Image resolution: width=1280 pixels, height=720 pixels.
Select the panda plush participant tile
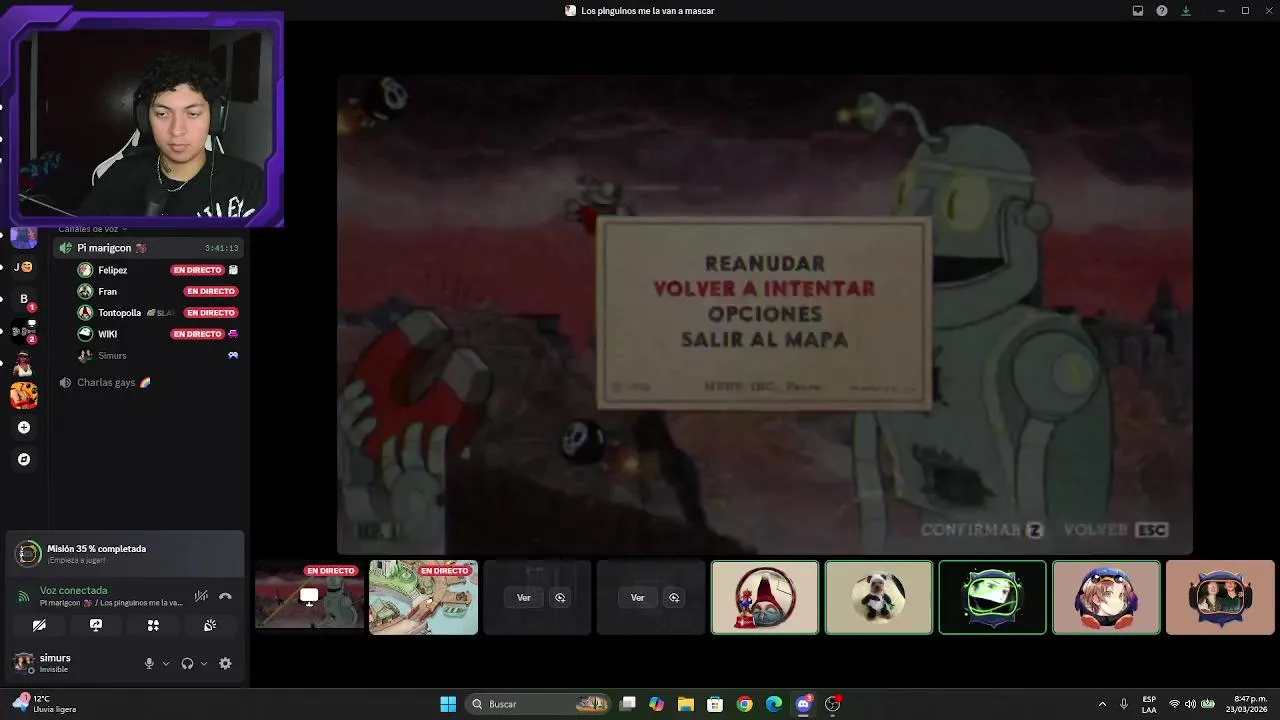(879, 597)
